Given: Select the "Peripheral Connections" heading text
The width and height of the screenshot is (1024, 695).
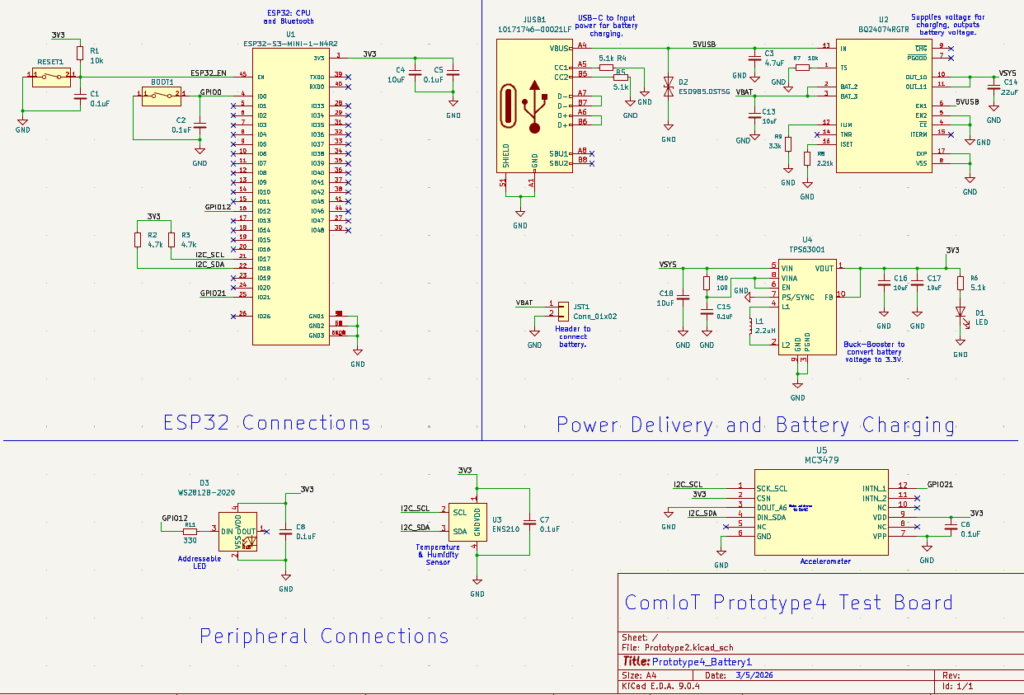Looking at the screenshot, I should 324,636.
